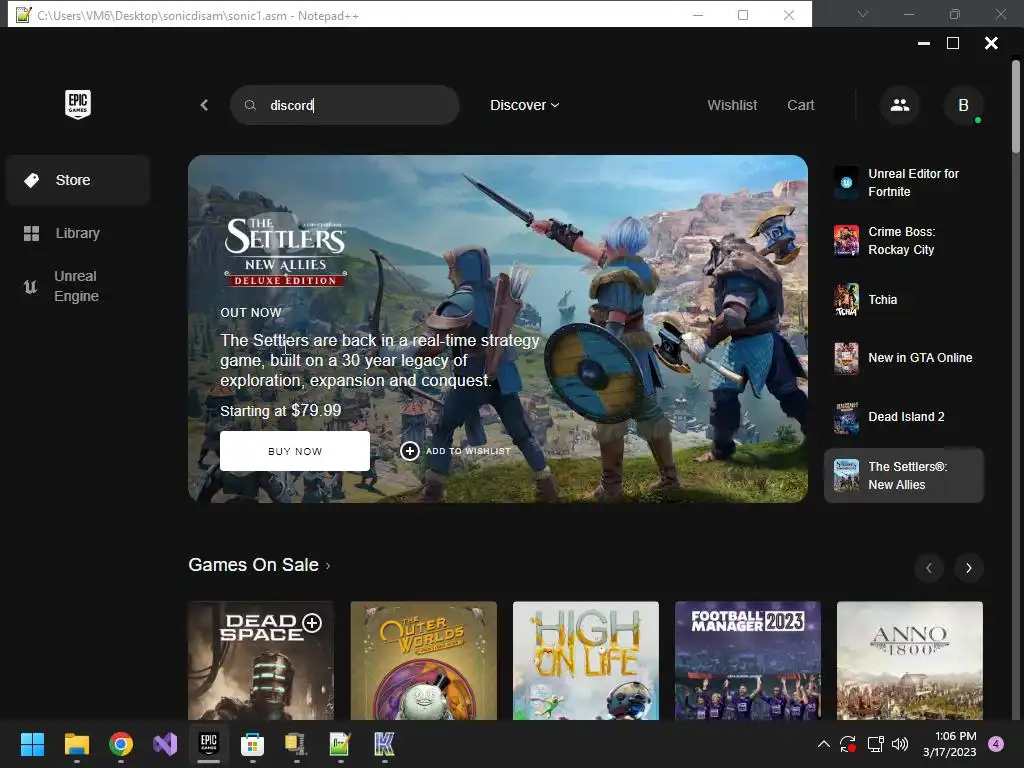Click the Epic Games logo icon

click(78, 104)
